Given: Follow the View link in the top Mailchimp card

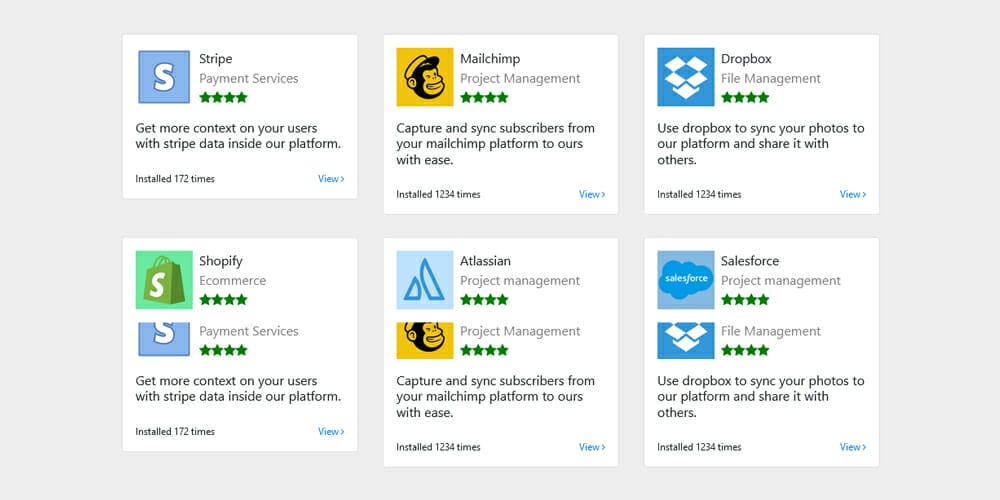Looking at the screenshot, I should [x=592, y=194].
